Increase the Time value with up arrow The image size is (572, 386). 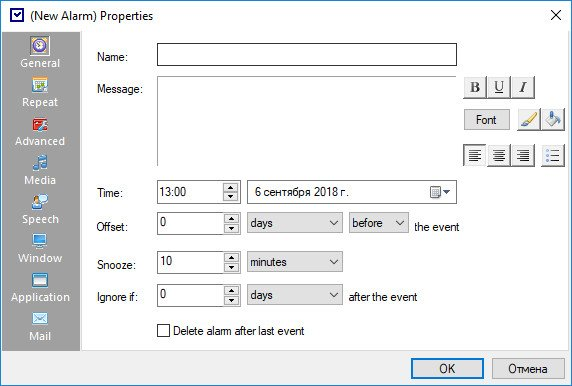(231, 188)
